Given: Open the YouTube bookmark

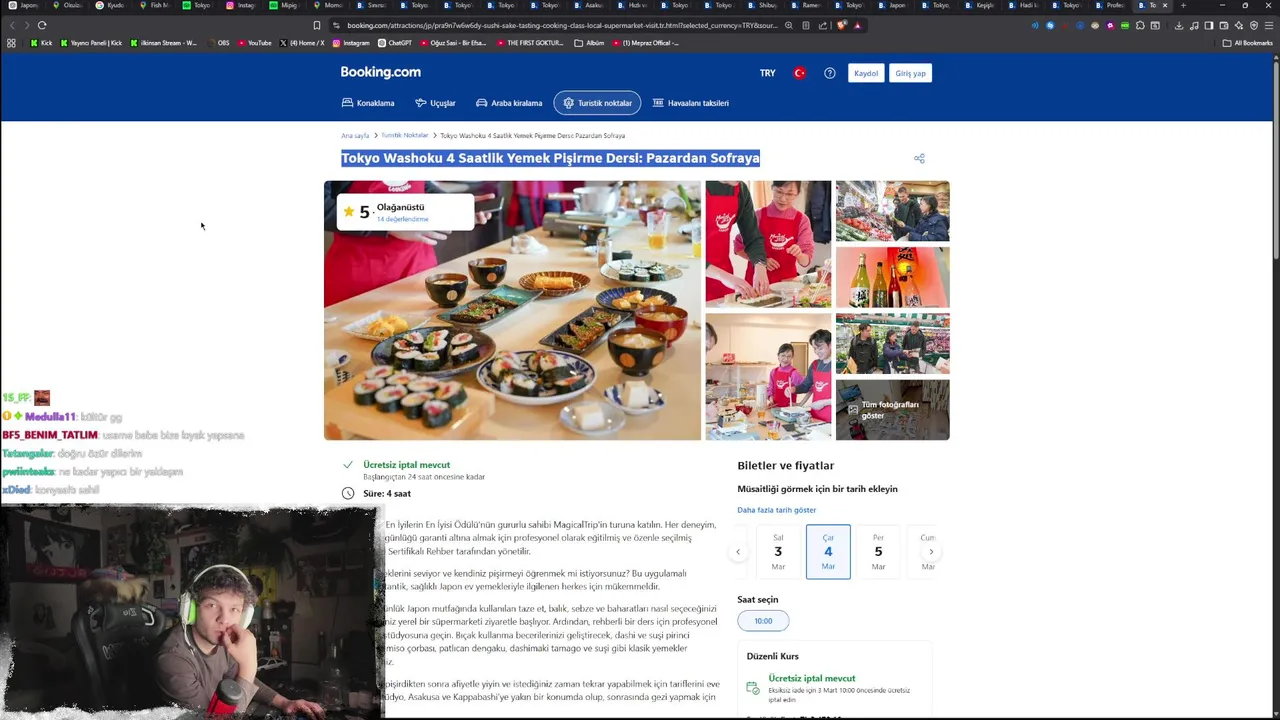Looking at the screenshot, I should pyautogui.click(x=255, y=43).
